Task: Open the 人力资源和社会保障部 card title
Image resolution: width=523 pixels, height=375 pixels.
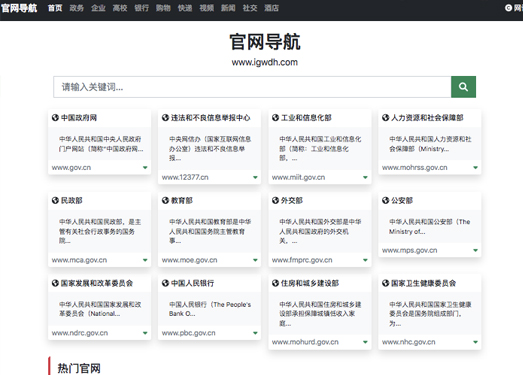Action: [x=427, y=117]
